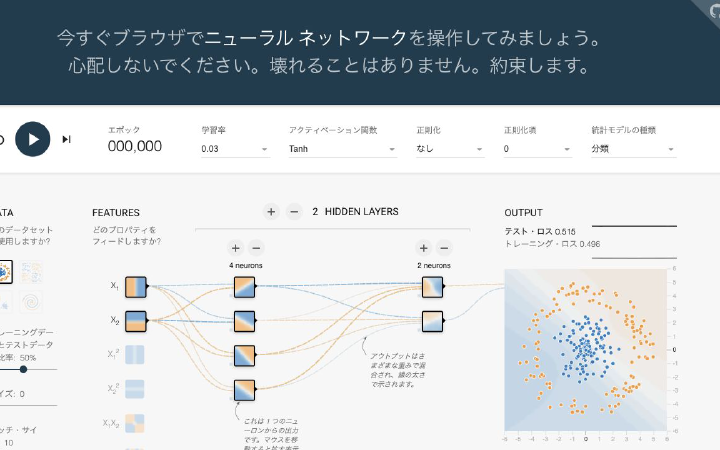Click the OUTPUT heading
Screen dimensions: 720x450
523,213
